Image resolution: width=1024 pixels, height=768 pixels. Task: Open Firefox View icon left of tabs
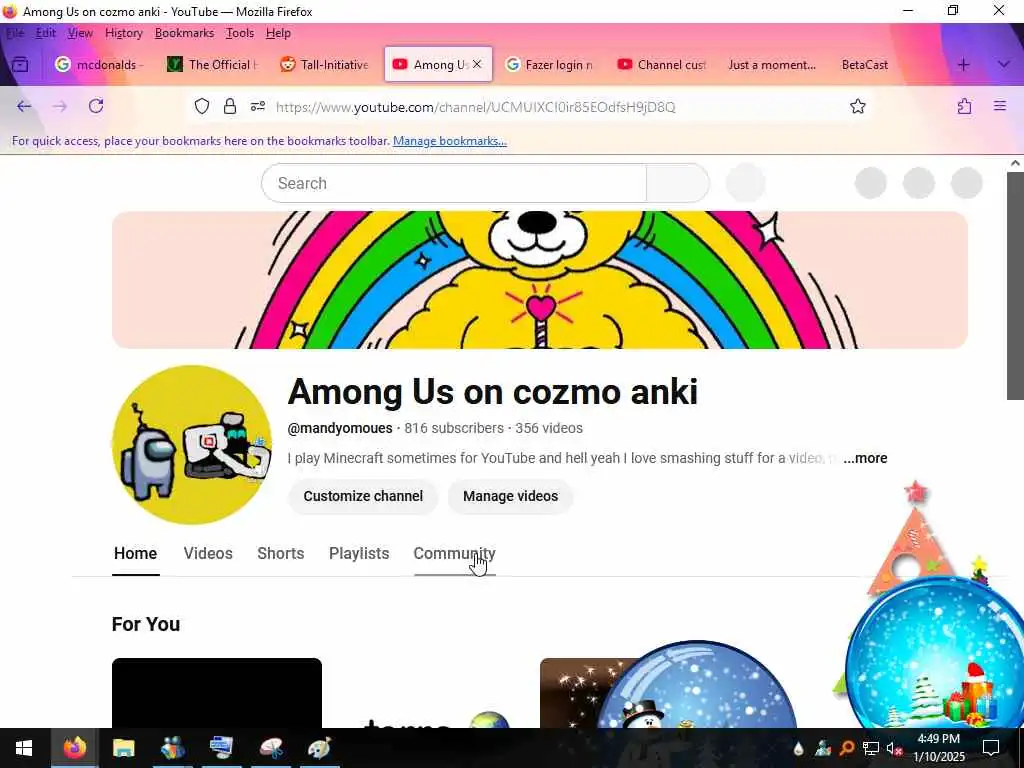click(20, 65)
